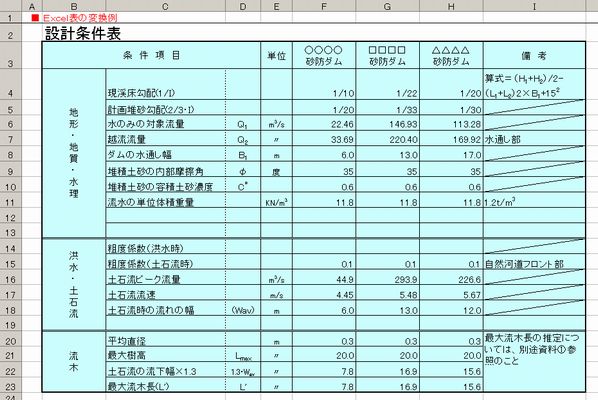Click the title cell 設計条件表
This screenshot has width=598, height=400.
(83, 34)
